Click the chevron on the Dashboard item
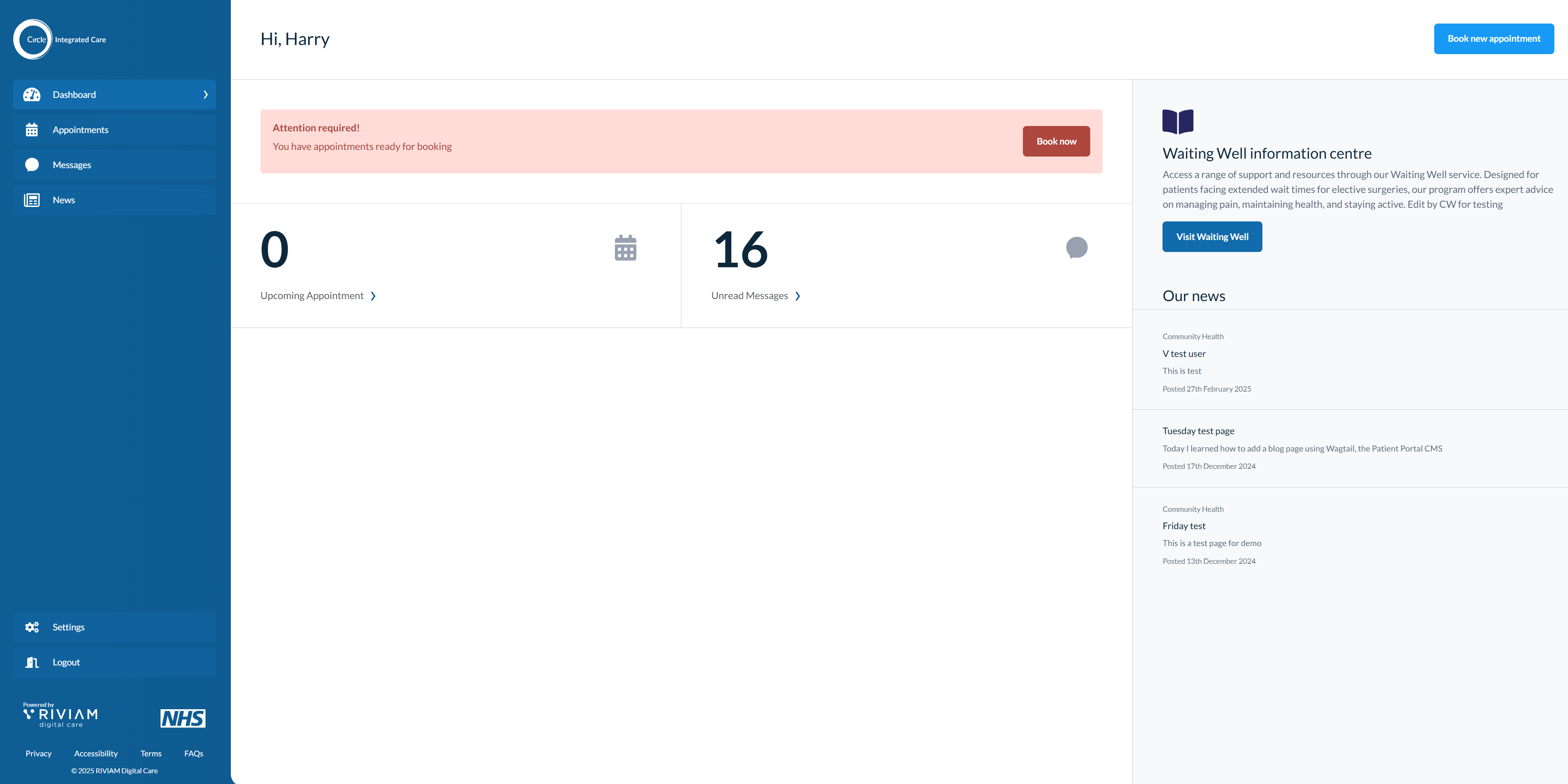Image resolution: width=1568 pixels, height=784 pixels. pyautogui.click(x=205, y=94)
